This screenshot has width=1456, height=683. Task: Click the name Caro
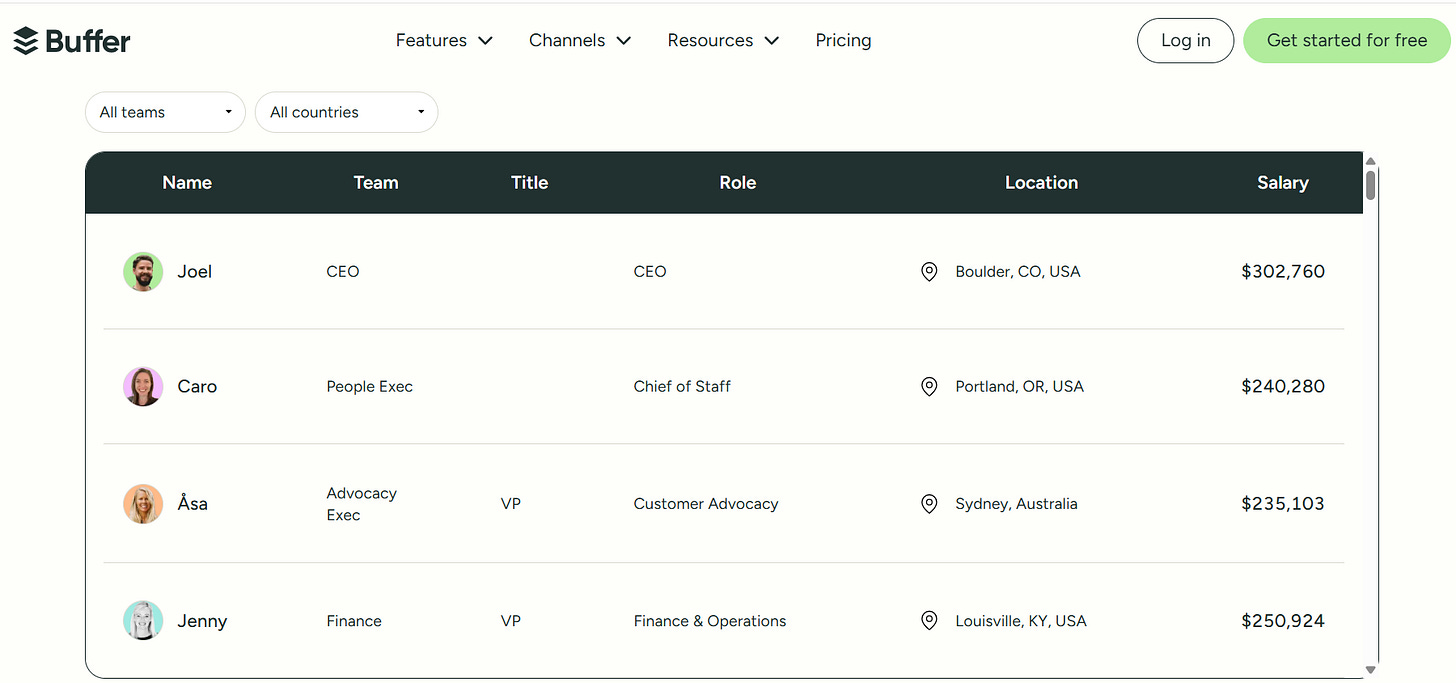pyautogui.click(x=197, y=387)
